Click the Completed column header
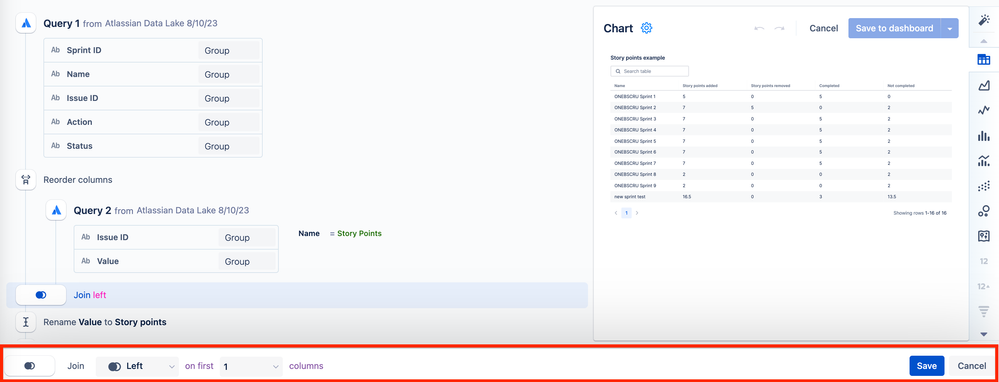This screenshot has width=999, height=382. (829, 85)
